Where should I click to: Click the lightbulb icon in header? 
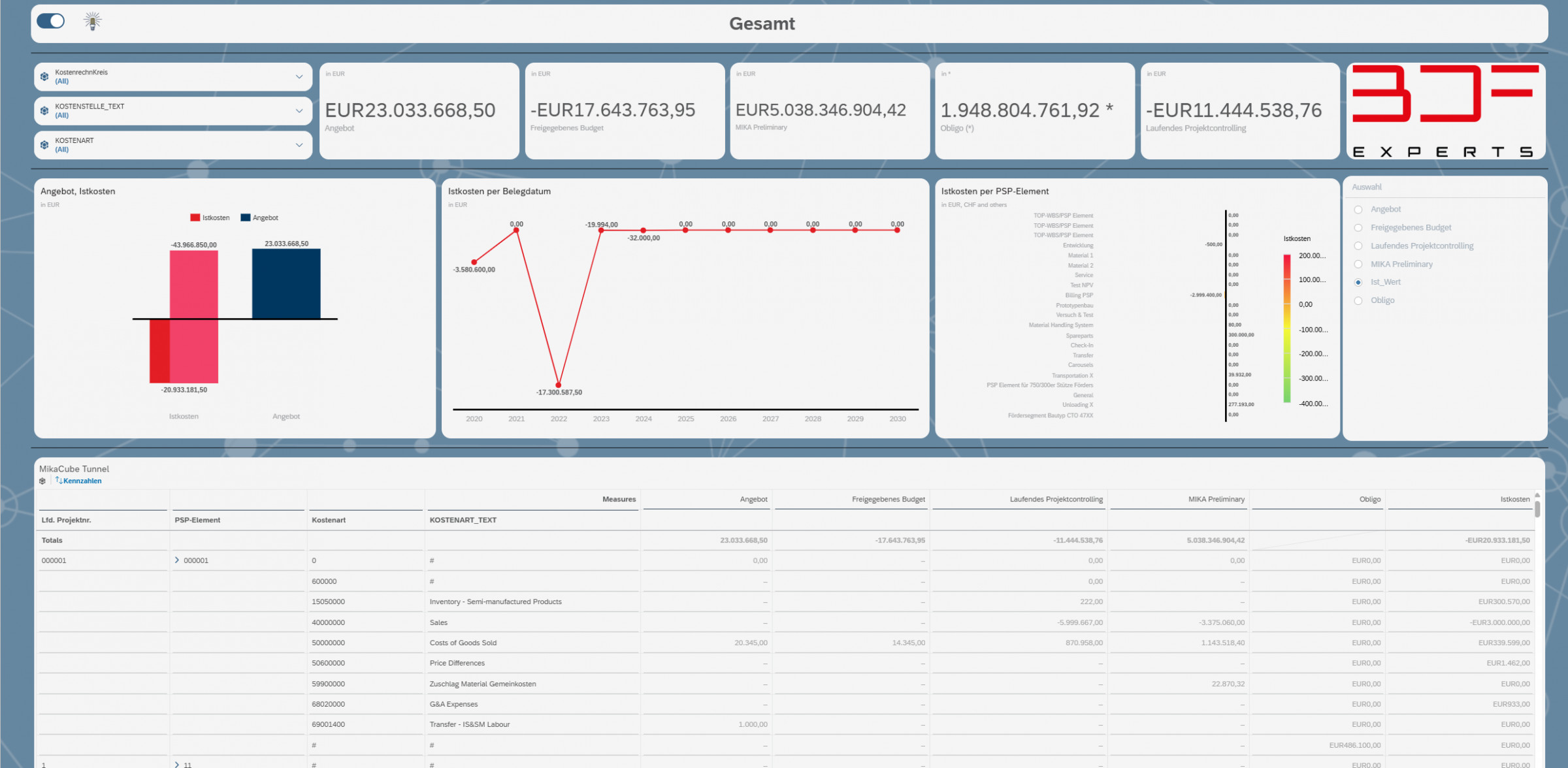(x=92, y=22)
